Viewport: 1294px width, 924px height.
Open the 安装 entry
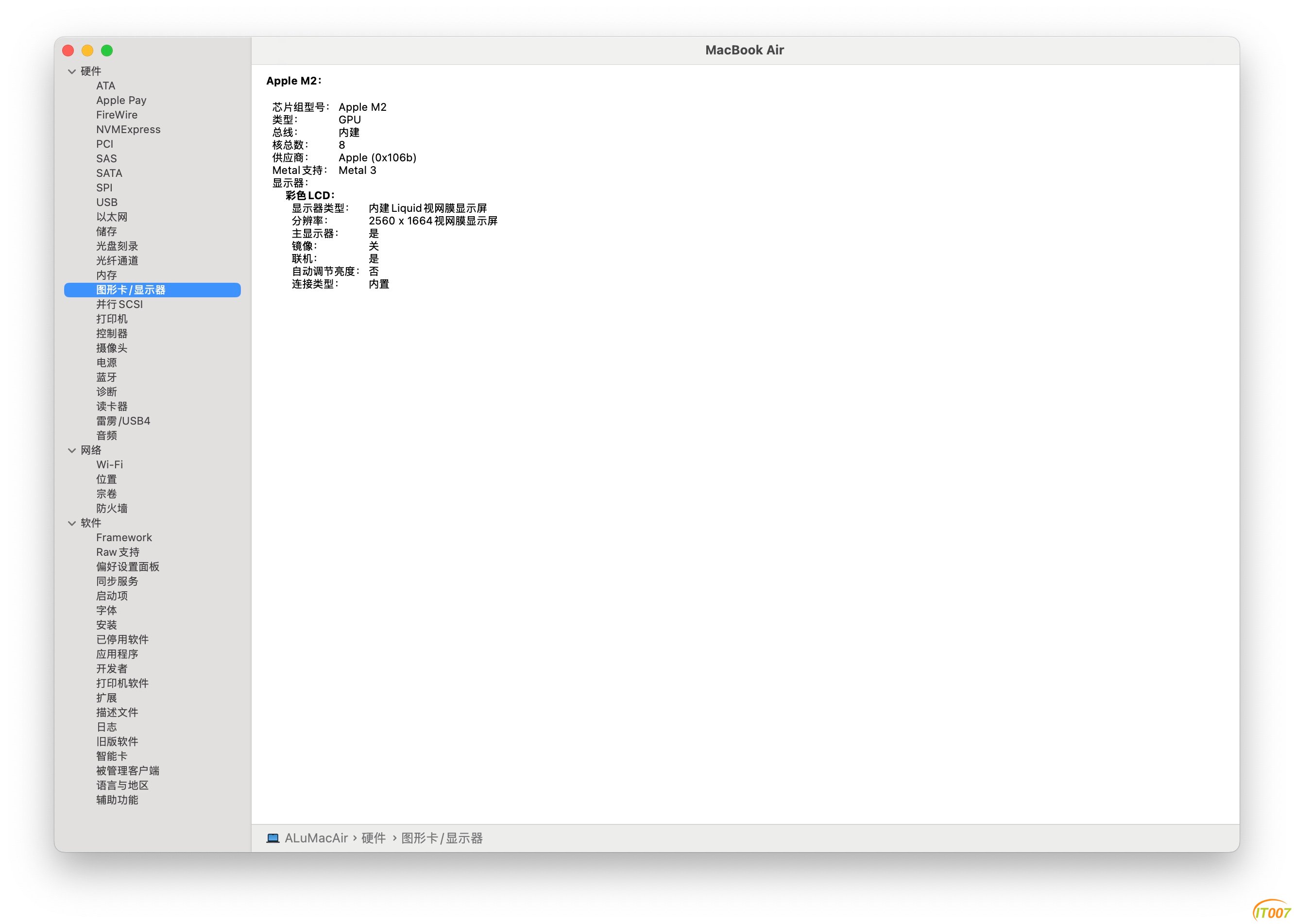[x=106, y=625]
